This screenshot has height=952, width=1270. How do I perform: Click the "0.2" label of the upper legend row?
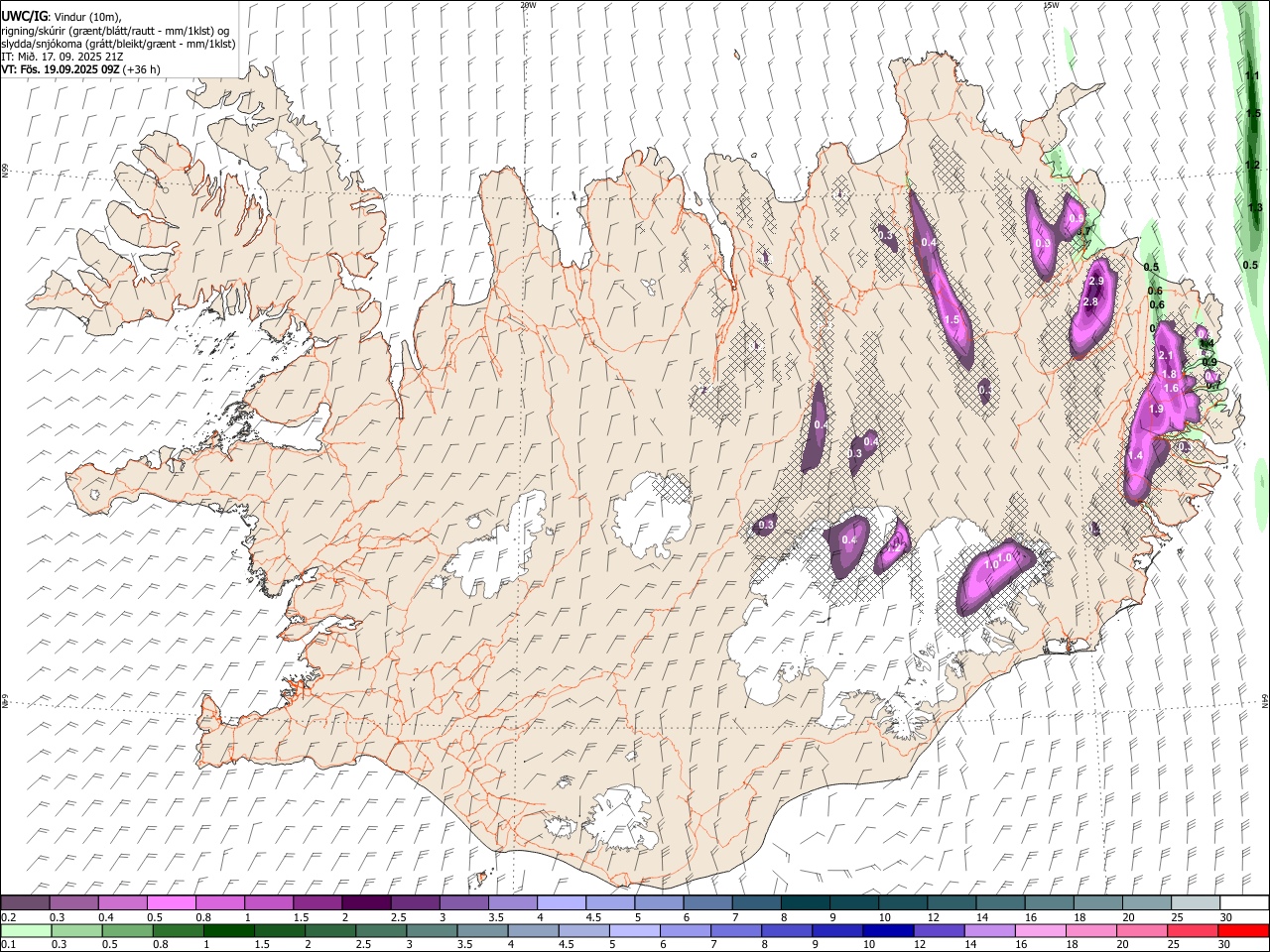(x=8, y=917)
